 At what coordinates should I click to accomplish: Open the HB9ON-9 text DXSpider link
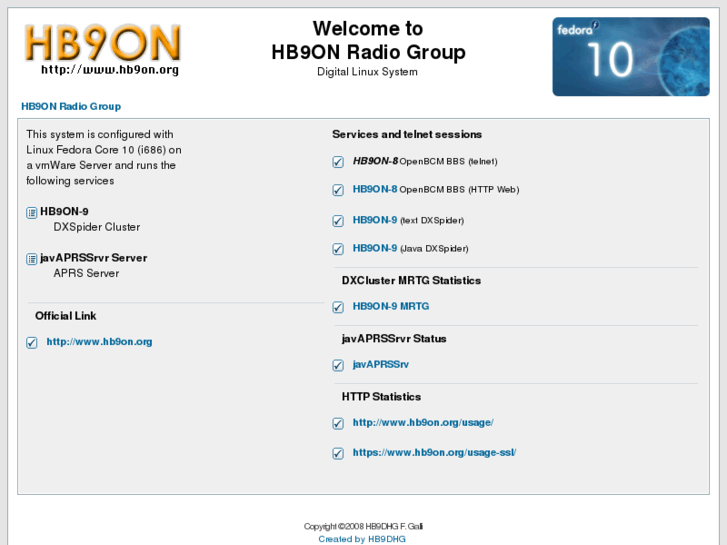point(375,220)
